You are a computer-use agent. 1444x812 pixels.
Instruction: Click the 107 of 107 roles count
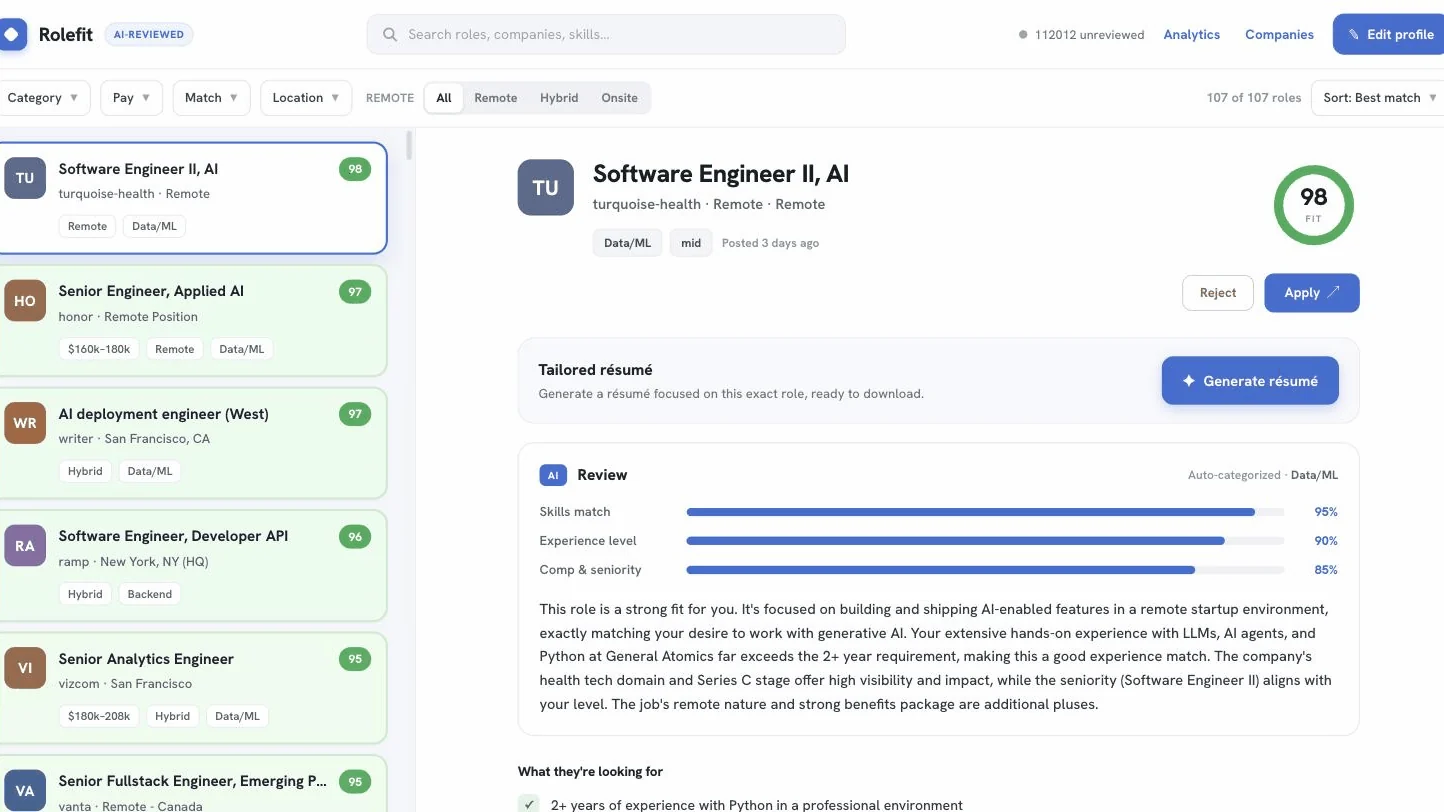[x=1254, y=98]
